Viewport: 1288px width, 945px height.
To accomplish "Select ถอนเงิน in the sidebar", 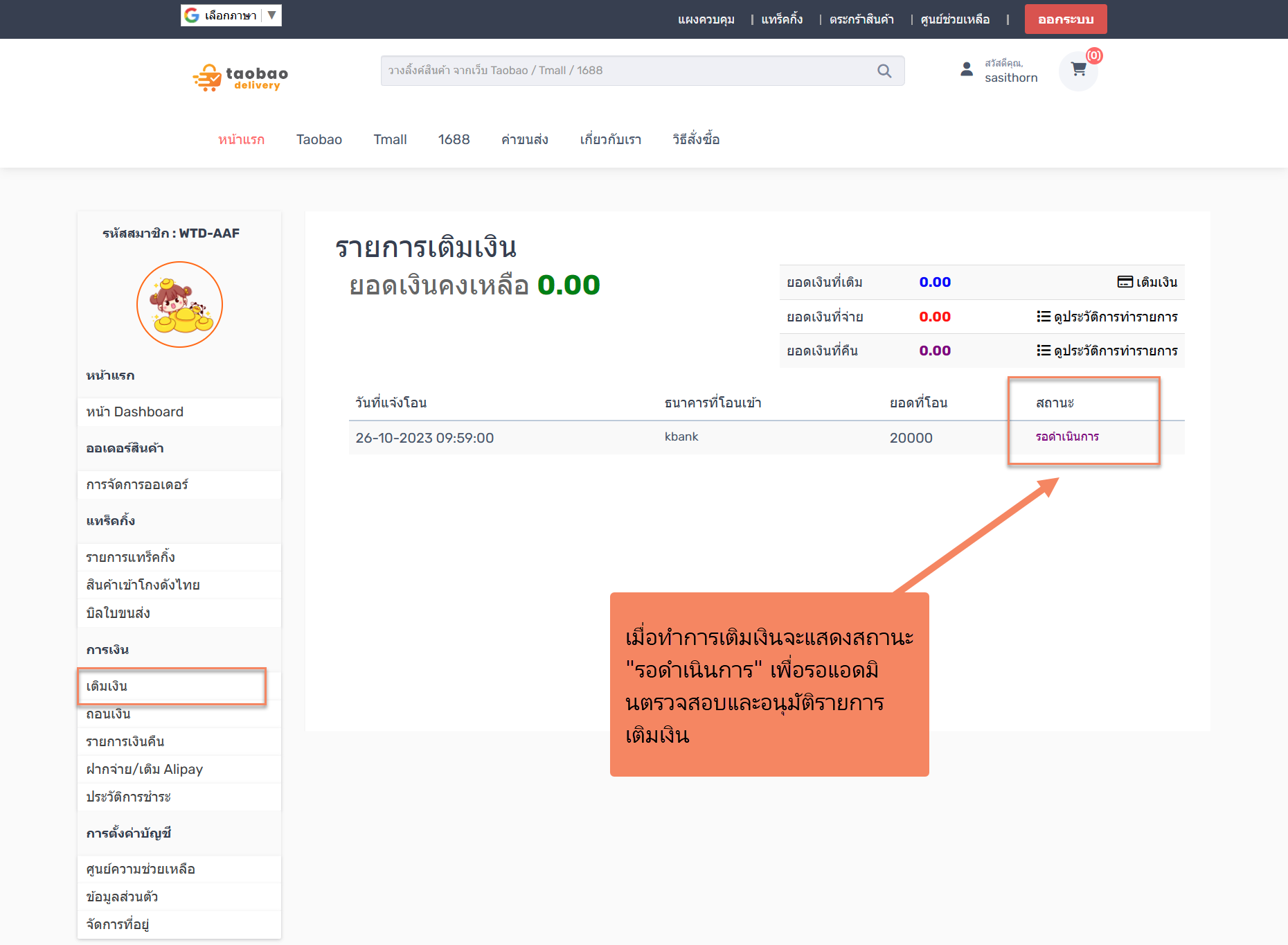I will tap(109, 714).
